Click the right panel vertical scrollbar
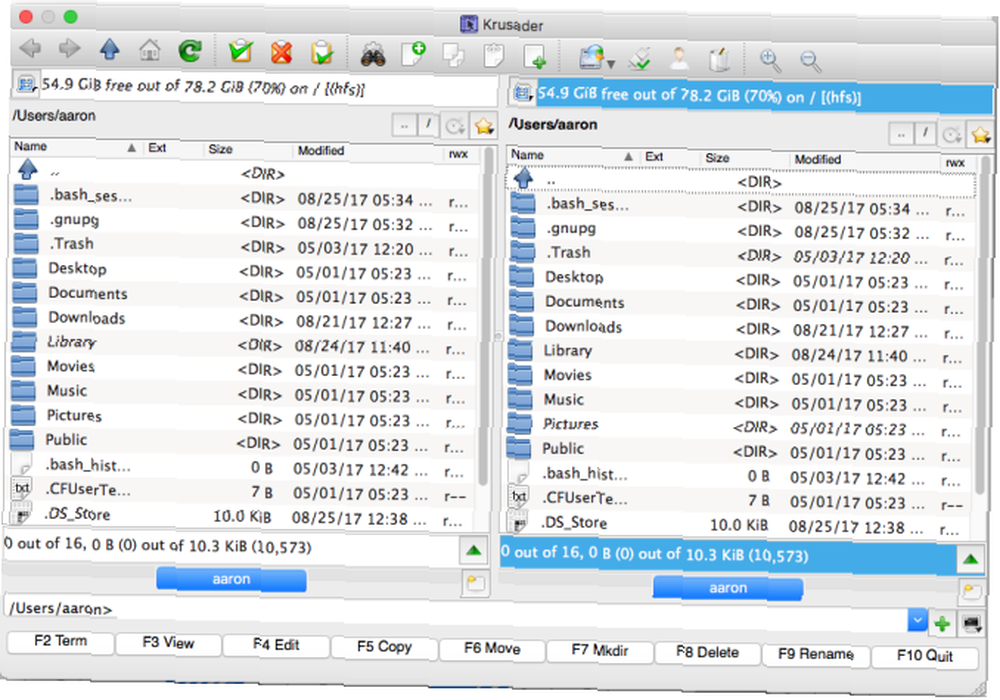Screen dimensions: 1000x700 983,325
